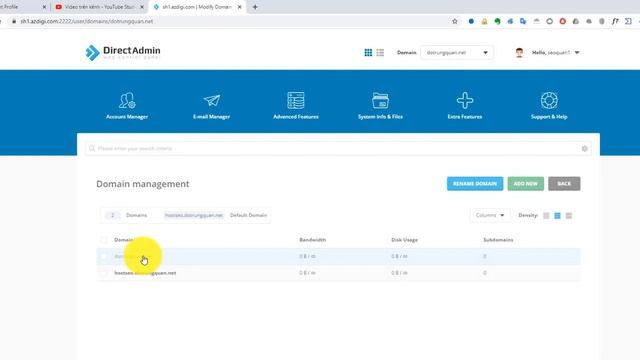Sort by the Bandwidth column header

pos(312,240)
